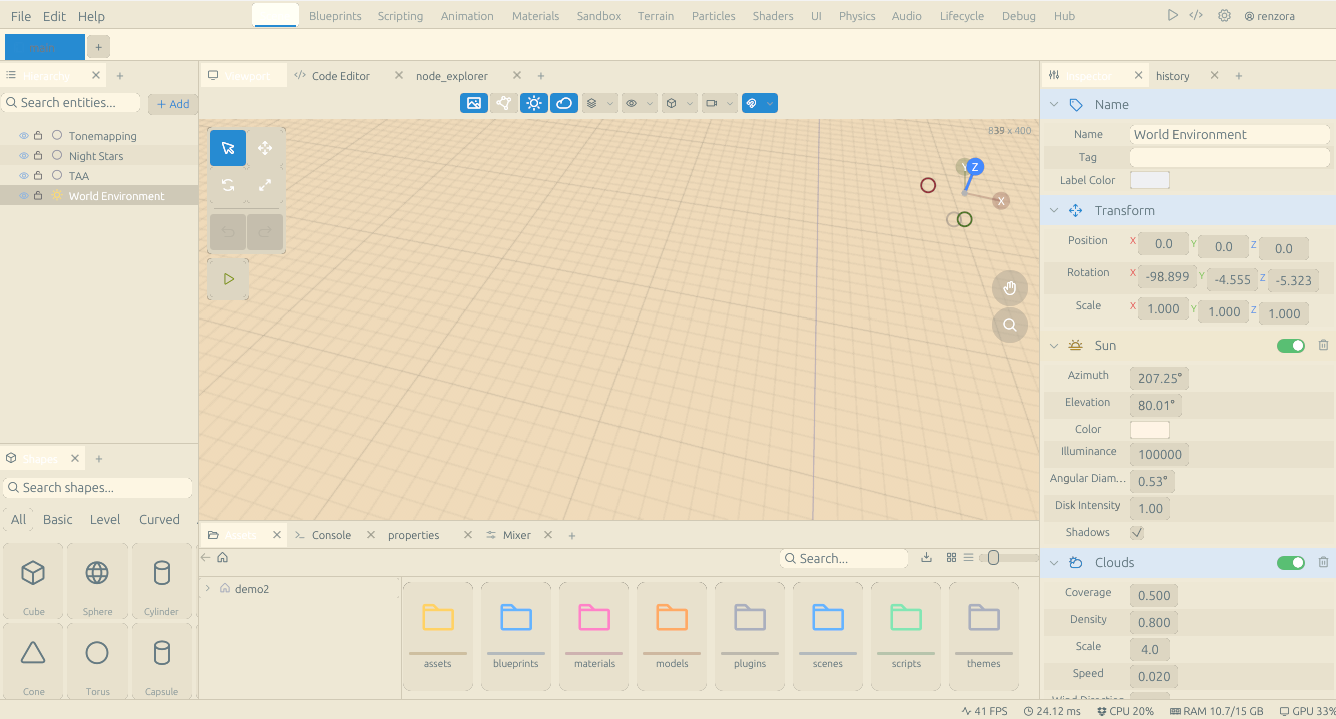This screenshot has width=1336, height=719.
Task: Toggle the sun lighting toolbar icon
Action: click(534, 103)
